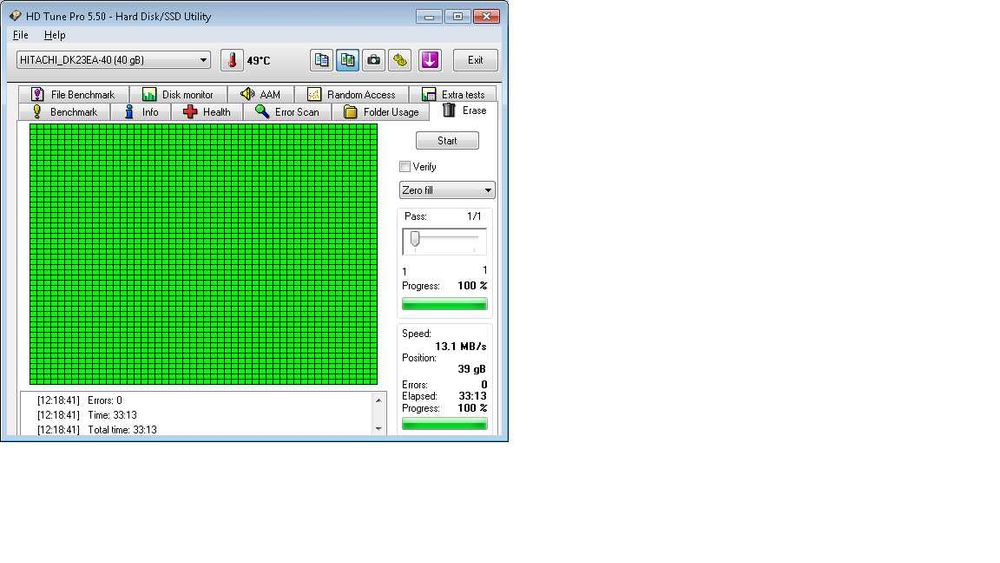
Task: Click the log scroll up arrow
Action: [379, 400]
